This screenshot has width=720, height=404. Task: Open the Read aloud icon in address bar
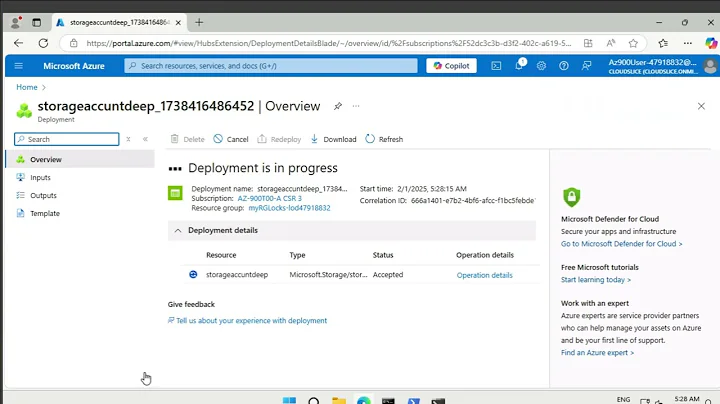tap(611, 43)
